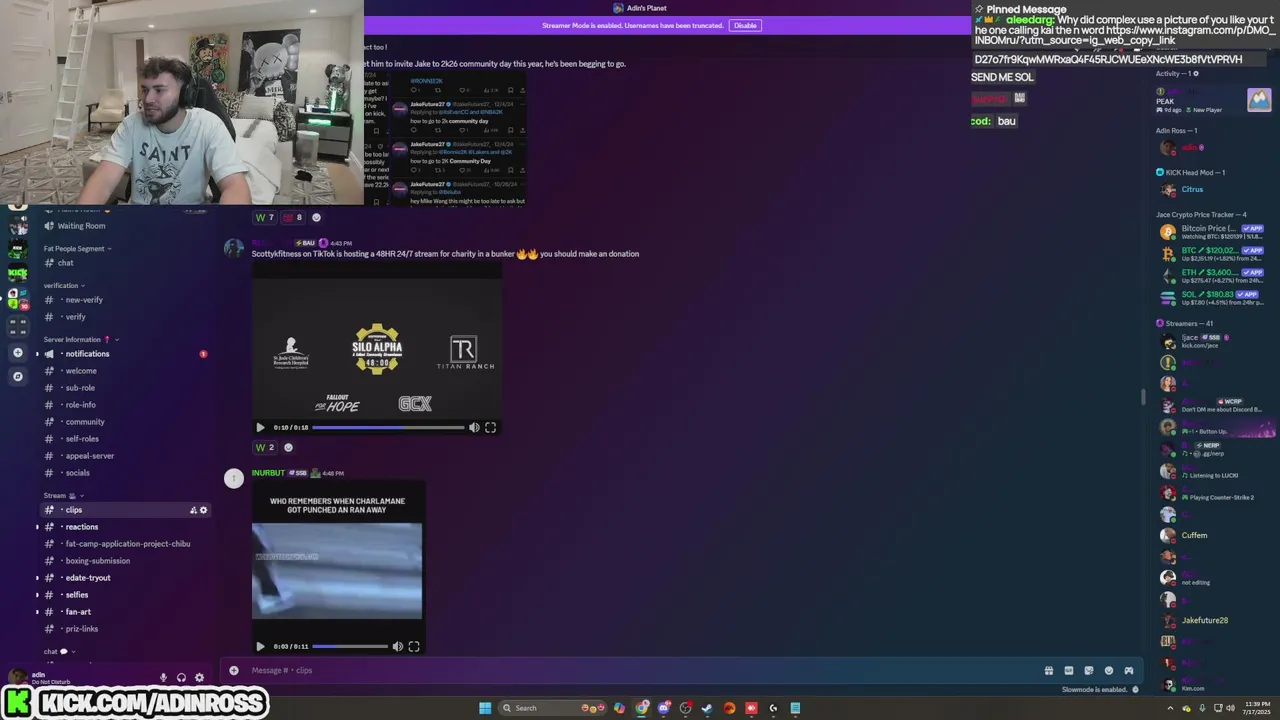Image resolution: width=1280 pixels, height=720 pixels.
Task: Click the slowmode info icon
Action: coord(1135,689)
